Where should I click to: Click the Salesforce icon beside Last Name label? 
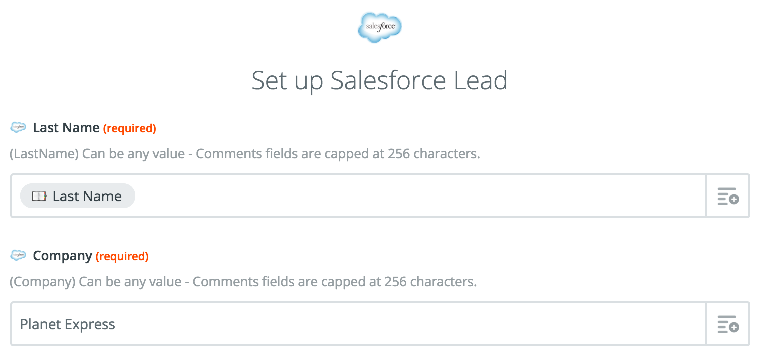pos(18,127)
